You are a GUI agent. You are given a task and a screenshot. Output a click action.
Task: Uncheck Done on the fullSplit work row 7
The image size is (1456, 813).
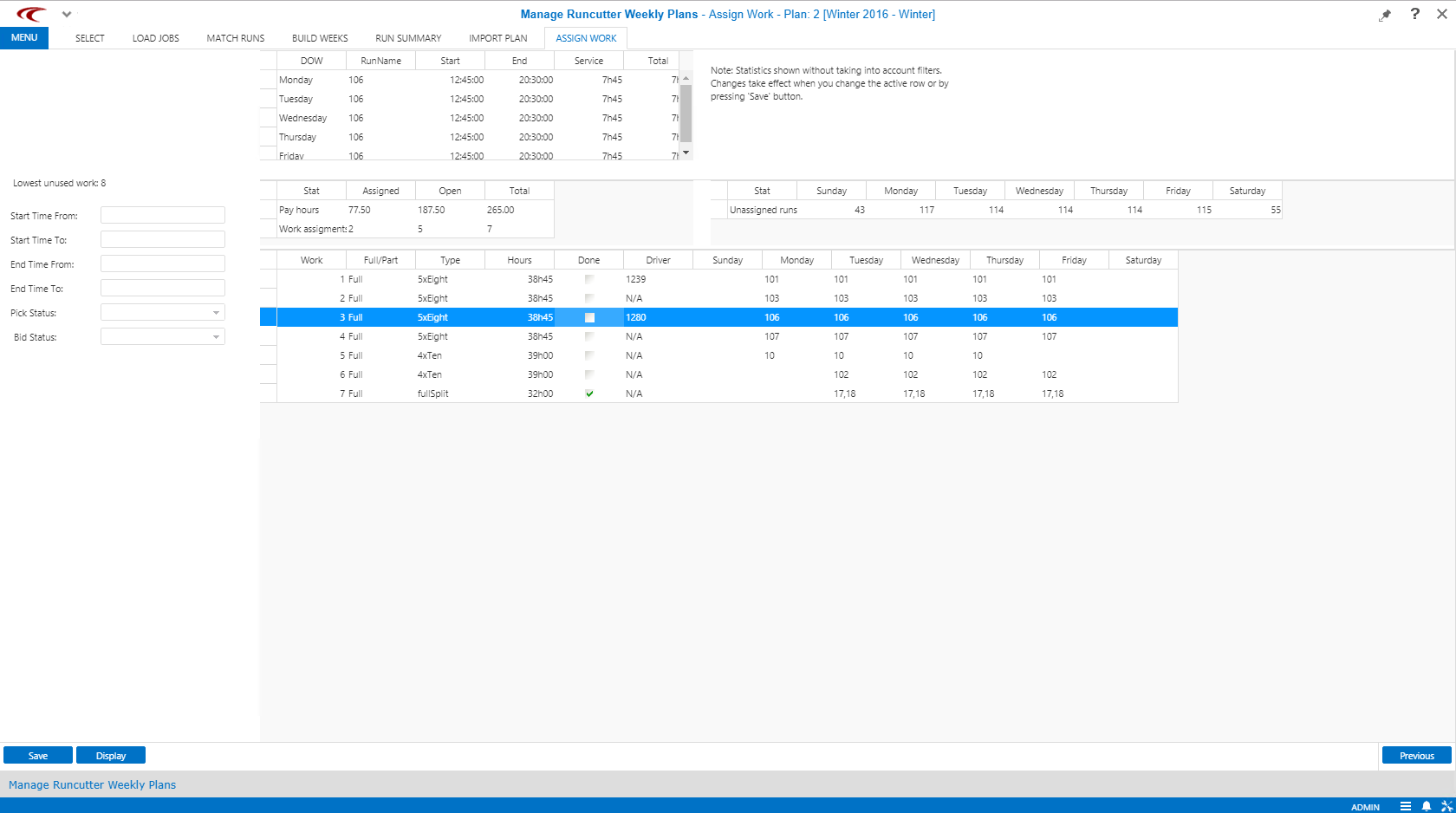(589, 393)
